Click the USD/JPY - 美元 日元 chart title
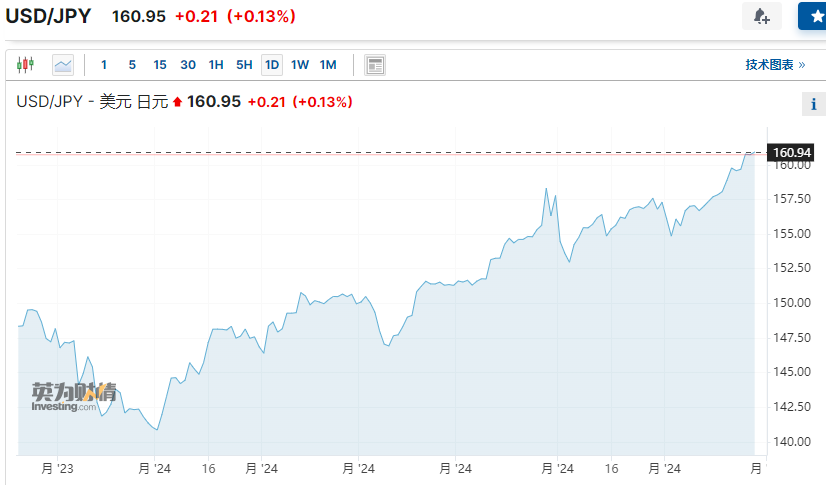Viewport: 826px width, 485px height. pyautogui.click(x=92, y=102)
